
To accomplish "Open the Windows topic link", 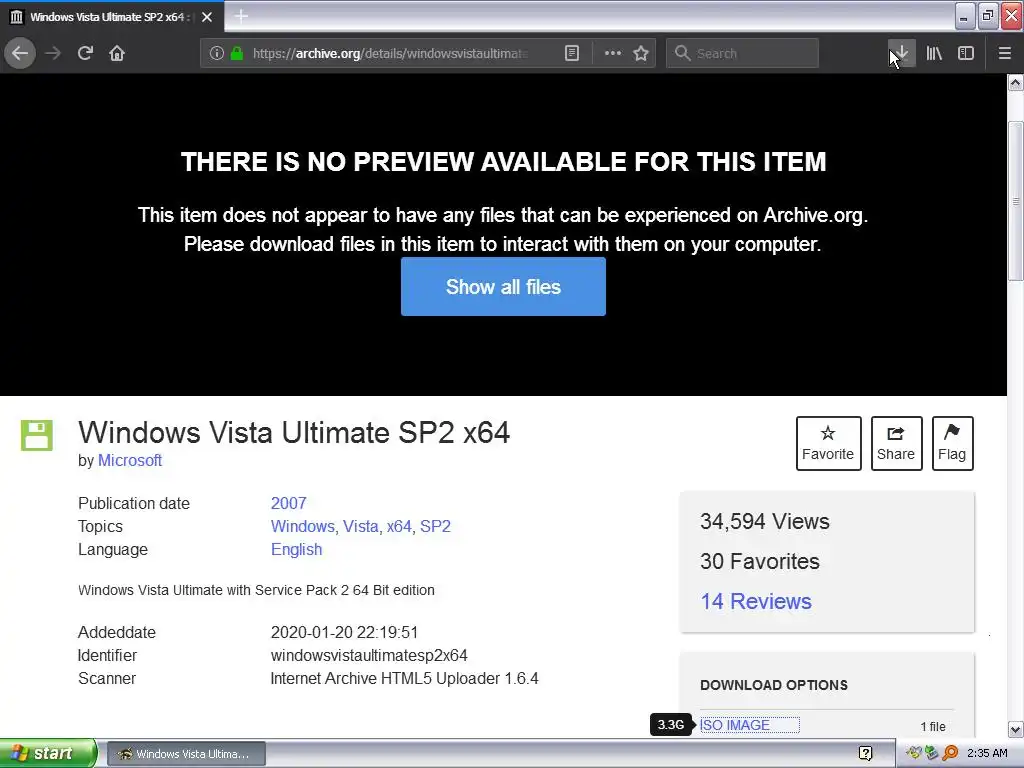I will click(303, 526).
